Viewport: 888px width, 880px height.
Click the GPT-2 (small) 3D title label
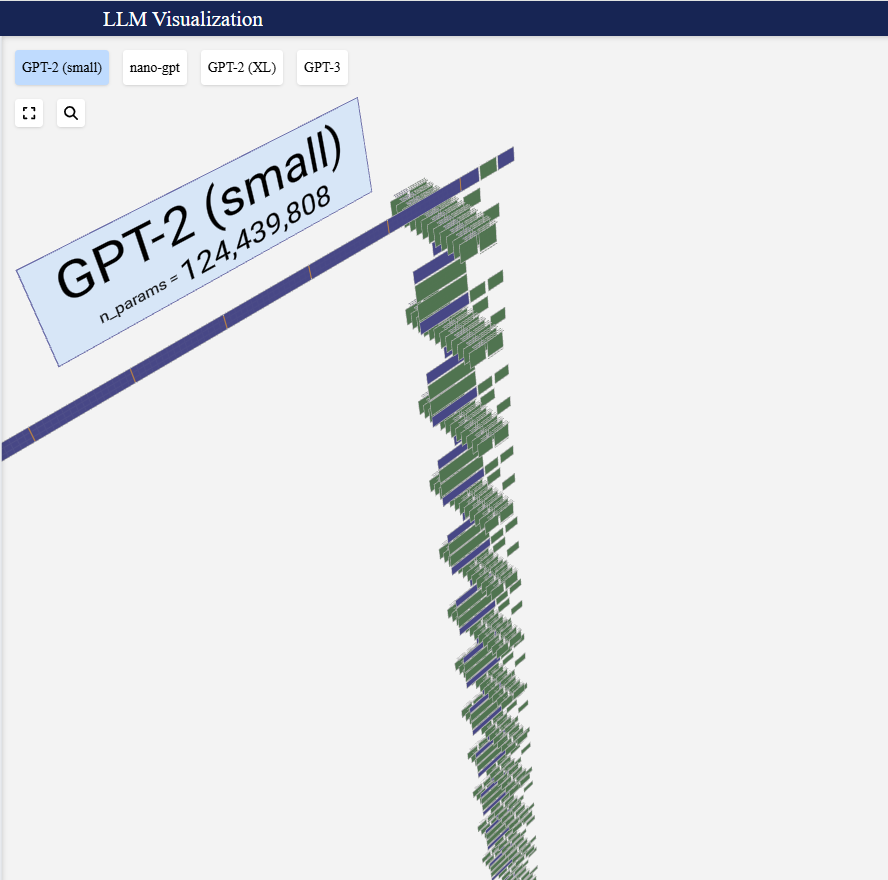click(x=199, y=212)
